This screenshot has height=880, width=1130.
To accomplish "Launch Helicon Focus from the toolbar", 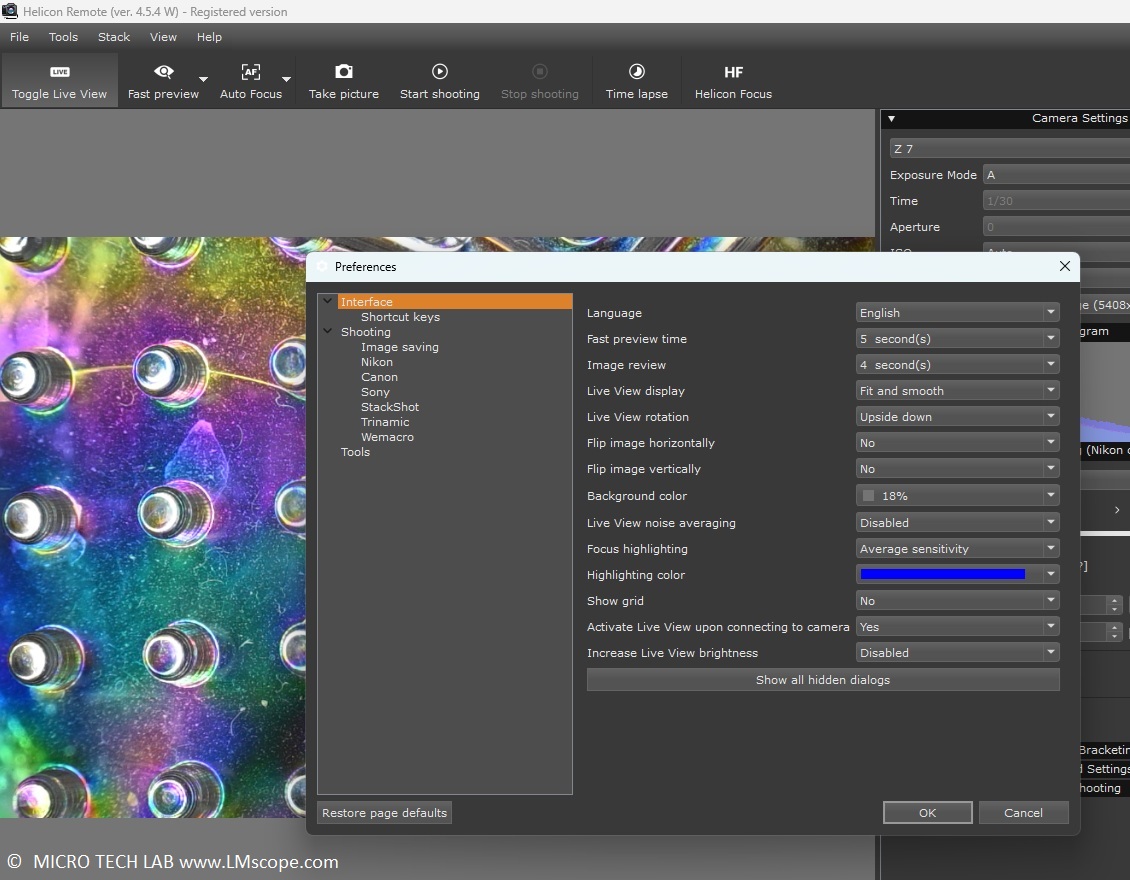I will click(x=733, y=81).
